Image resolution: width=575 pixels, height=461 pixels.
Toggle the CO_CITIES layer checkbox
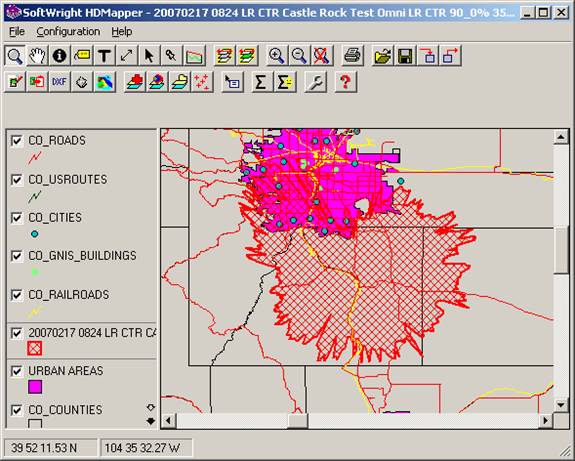coord(17,217)
